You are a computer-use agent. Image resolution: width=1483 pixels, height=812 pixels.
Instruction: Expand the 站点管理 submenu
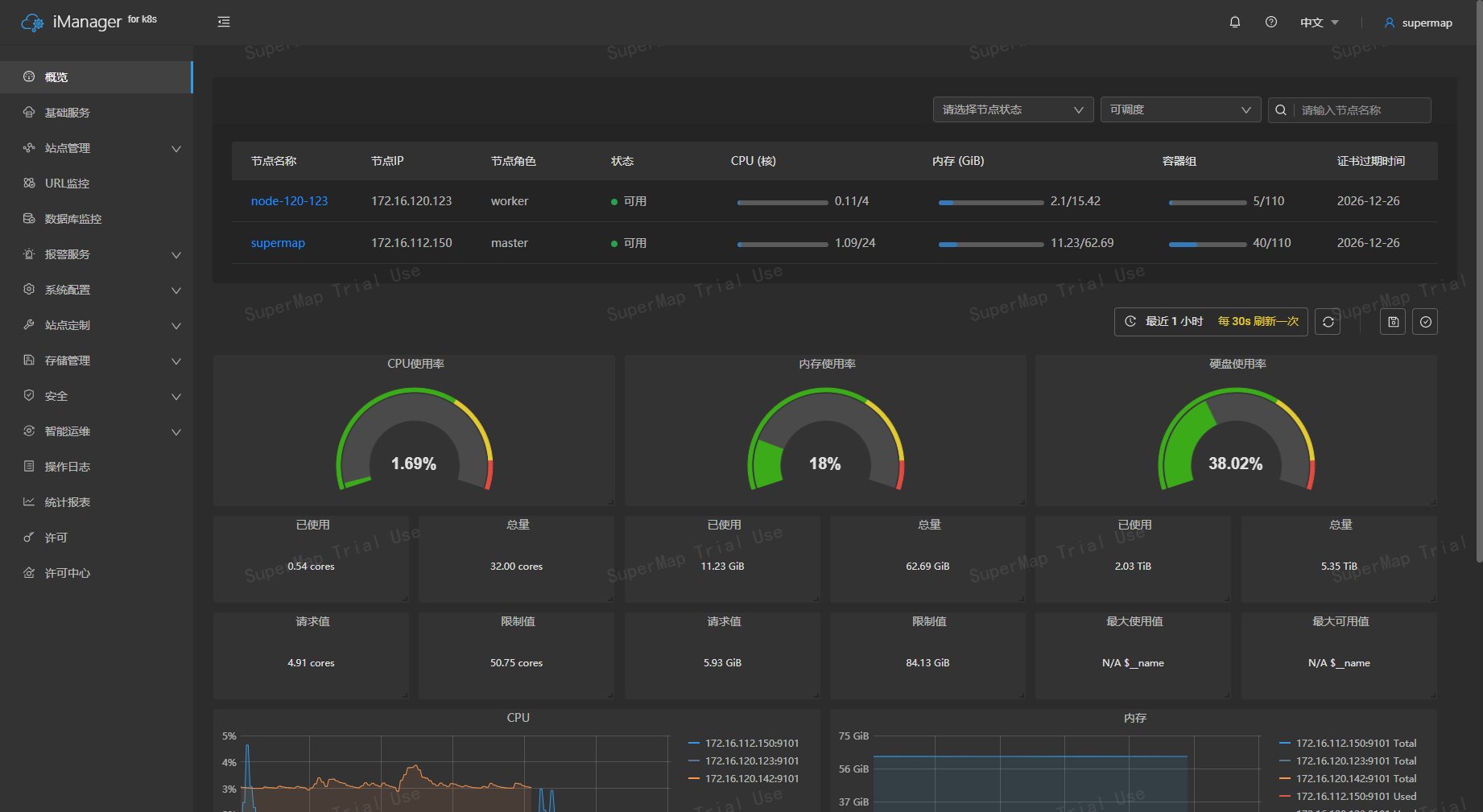coord(96,148)
